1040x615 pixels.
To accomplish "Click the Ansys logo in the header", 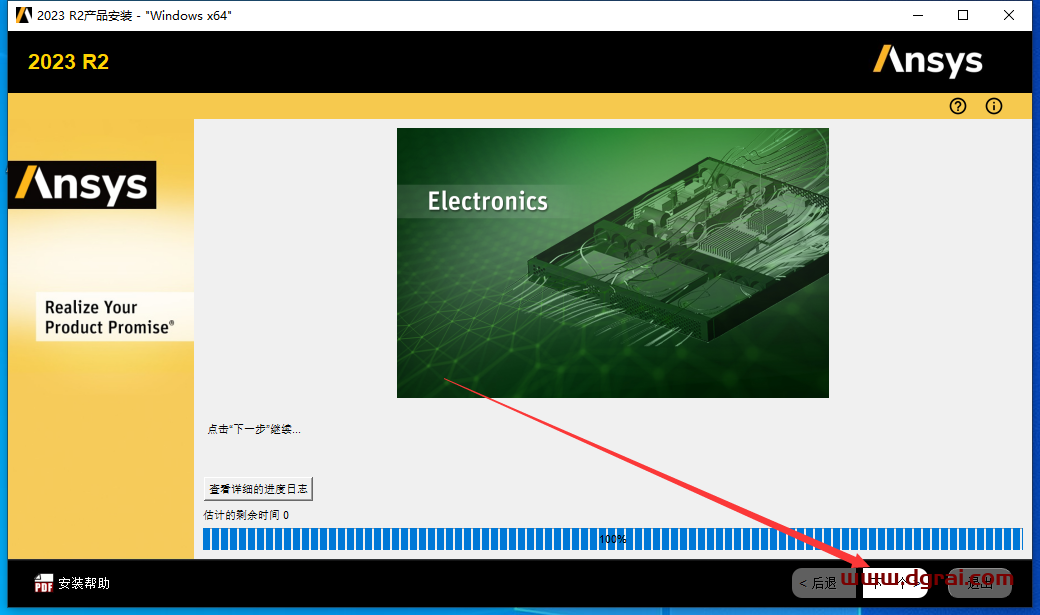I will [927, 61].
